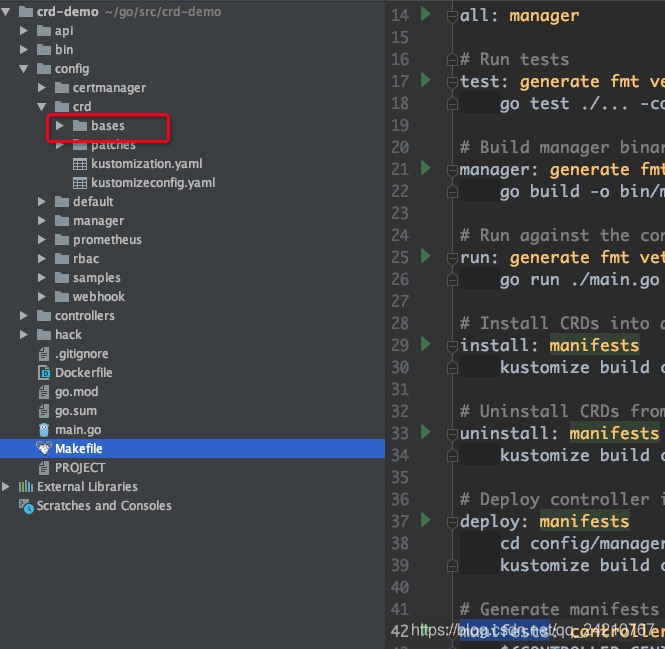Open the go.sum file name
This screenshot has width=665, height=649.
pos(75,411)
